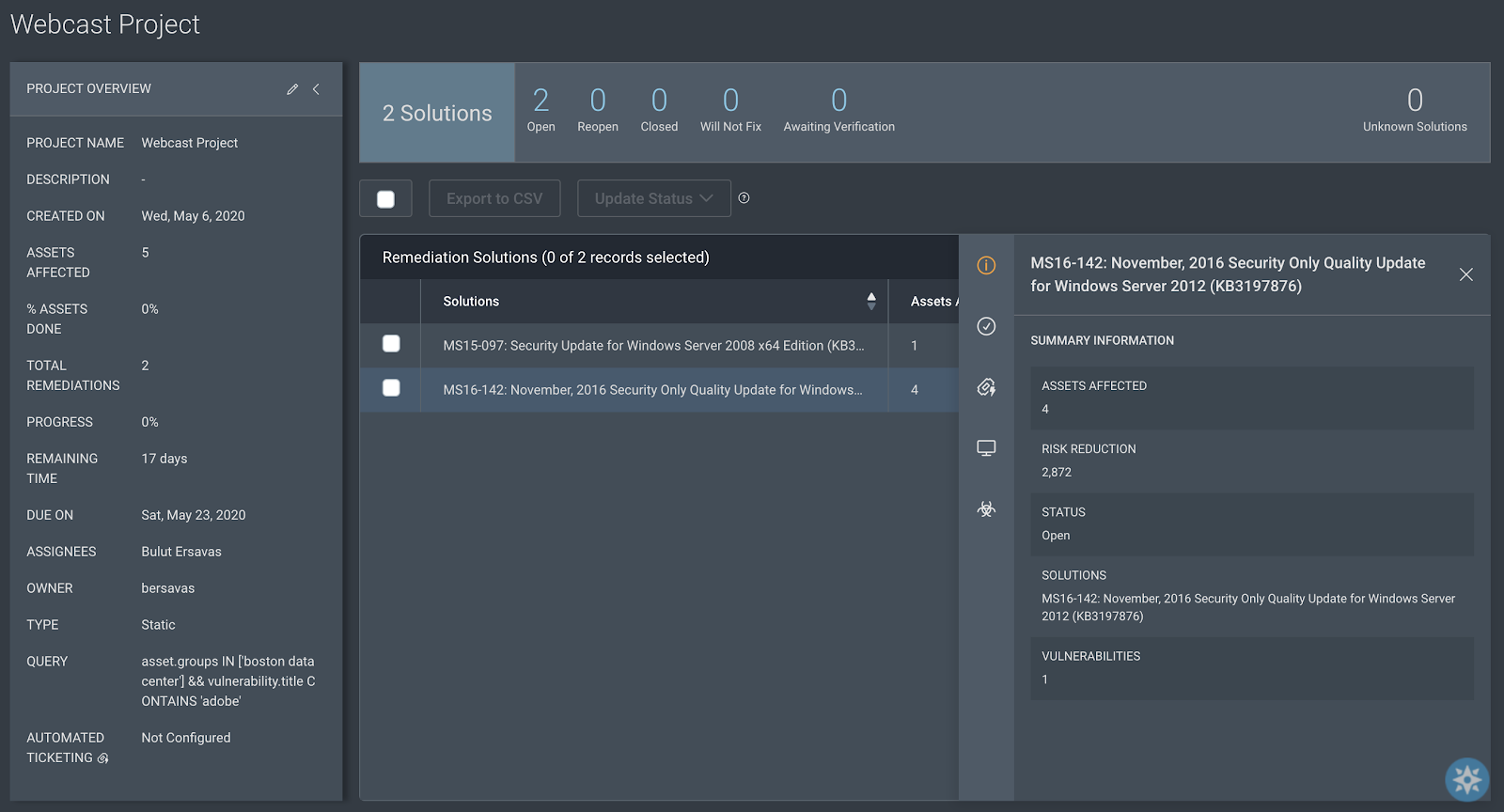
Task: Open the snowflake help widget
Action: click(1466, 779)
